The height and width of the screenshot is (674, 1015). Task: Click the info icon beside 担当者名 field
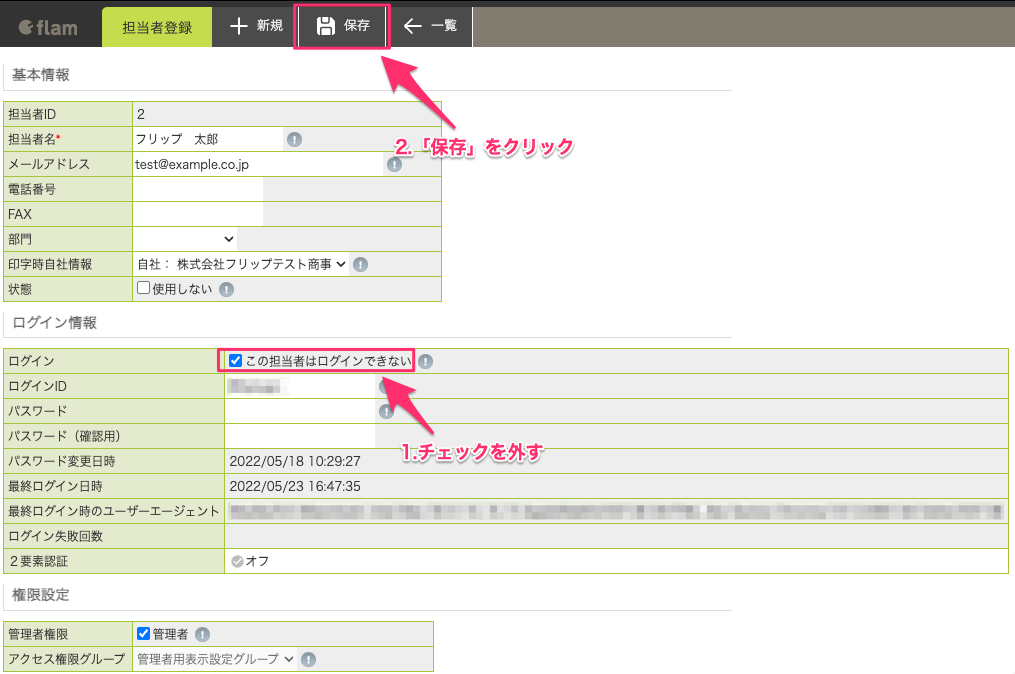coord(295,139)
